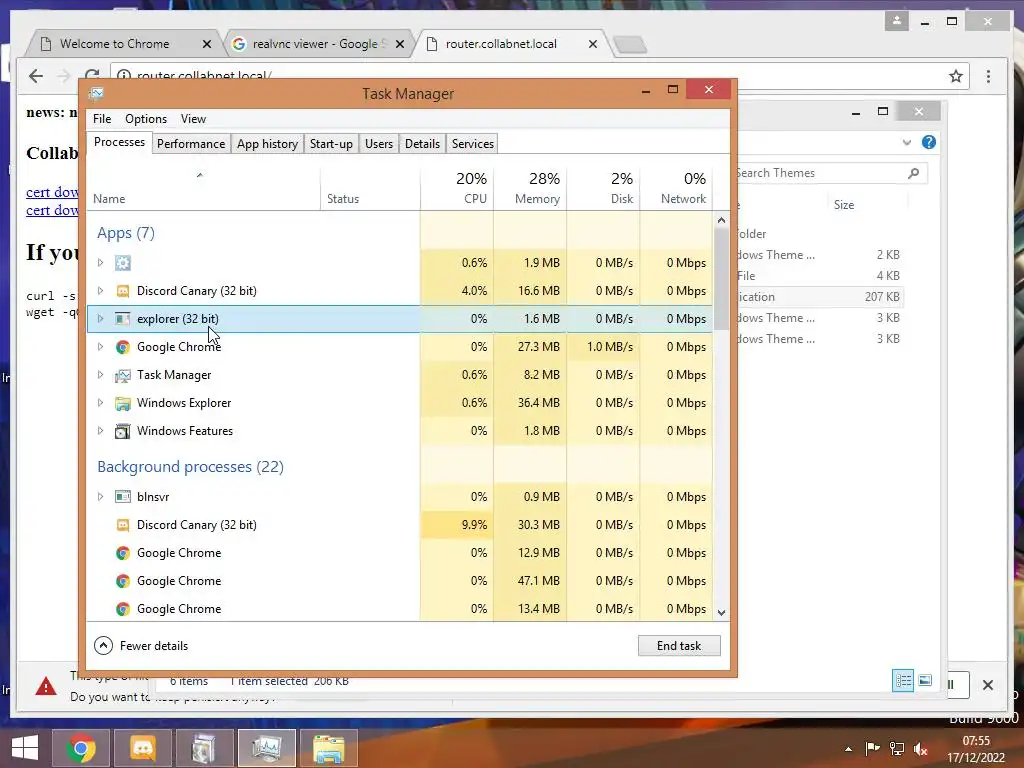Show hidden tray icons arrow

coord(848,749)
